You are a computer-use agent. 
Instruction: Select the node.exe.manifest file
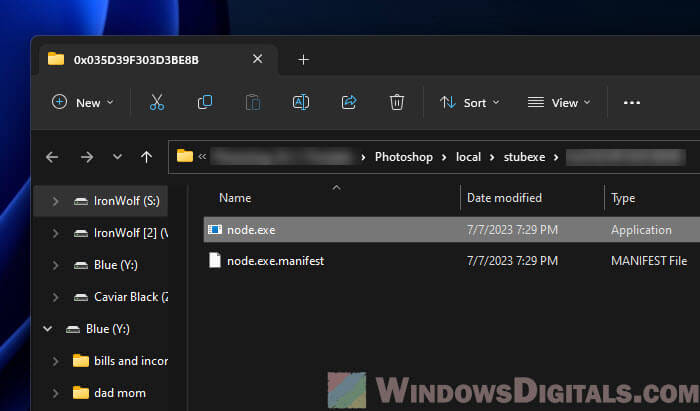[275, 261]
